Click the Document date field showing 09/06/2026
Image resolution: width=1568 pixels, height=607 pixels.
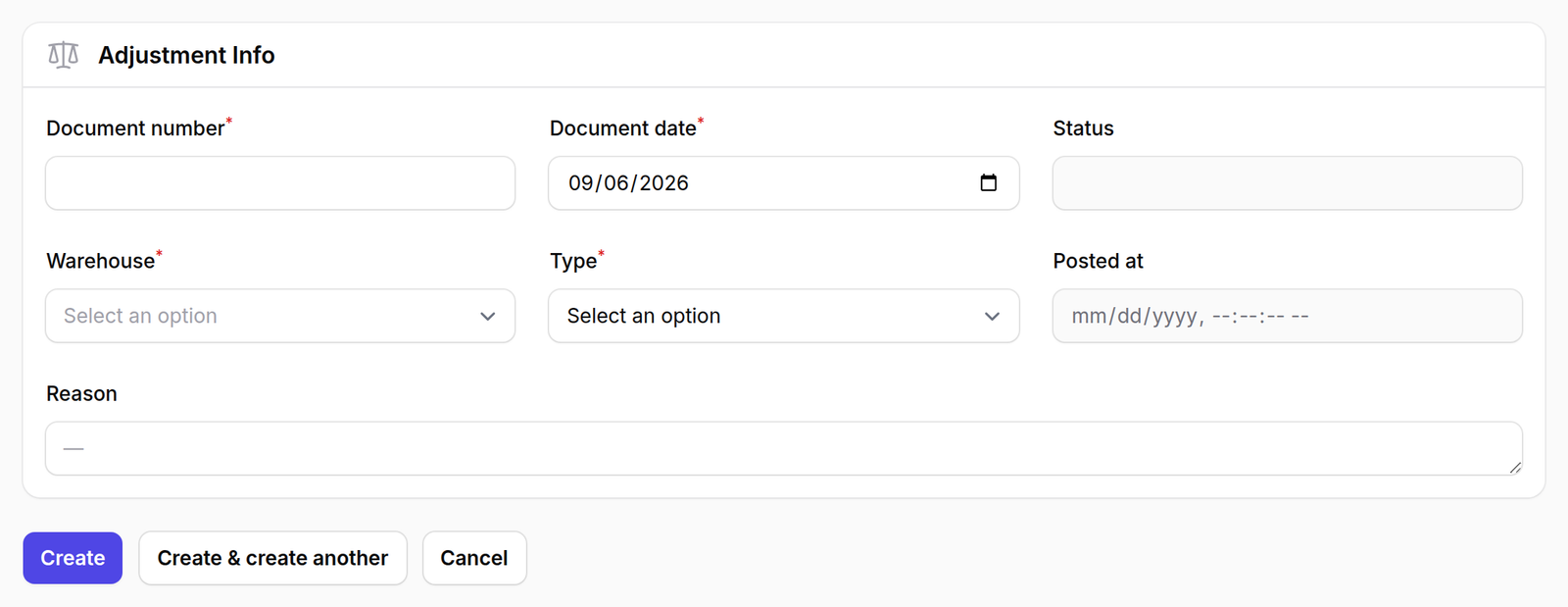[x=783, y=183]
